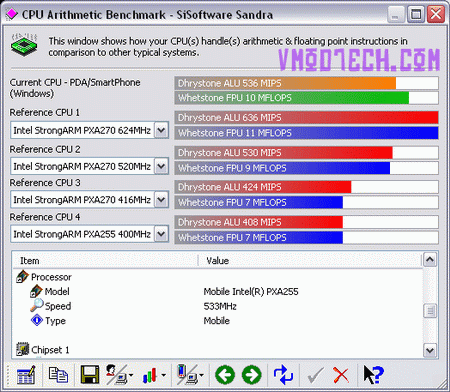
Task: Click the Type row blue diamond icon
Action: 37,320
